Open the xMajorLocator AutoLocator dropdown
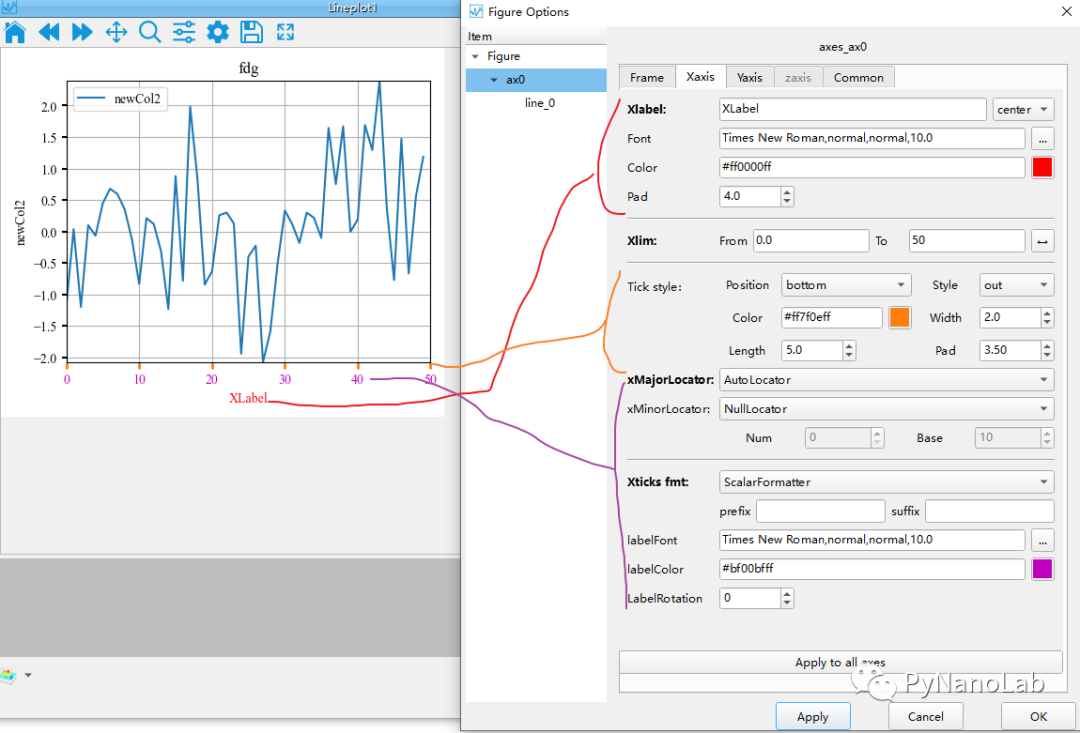 886,380
